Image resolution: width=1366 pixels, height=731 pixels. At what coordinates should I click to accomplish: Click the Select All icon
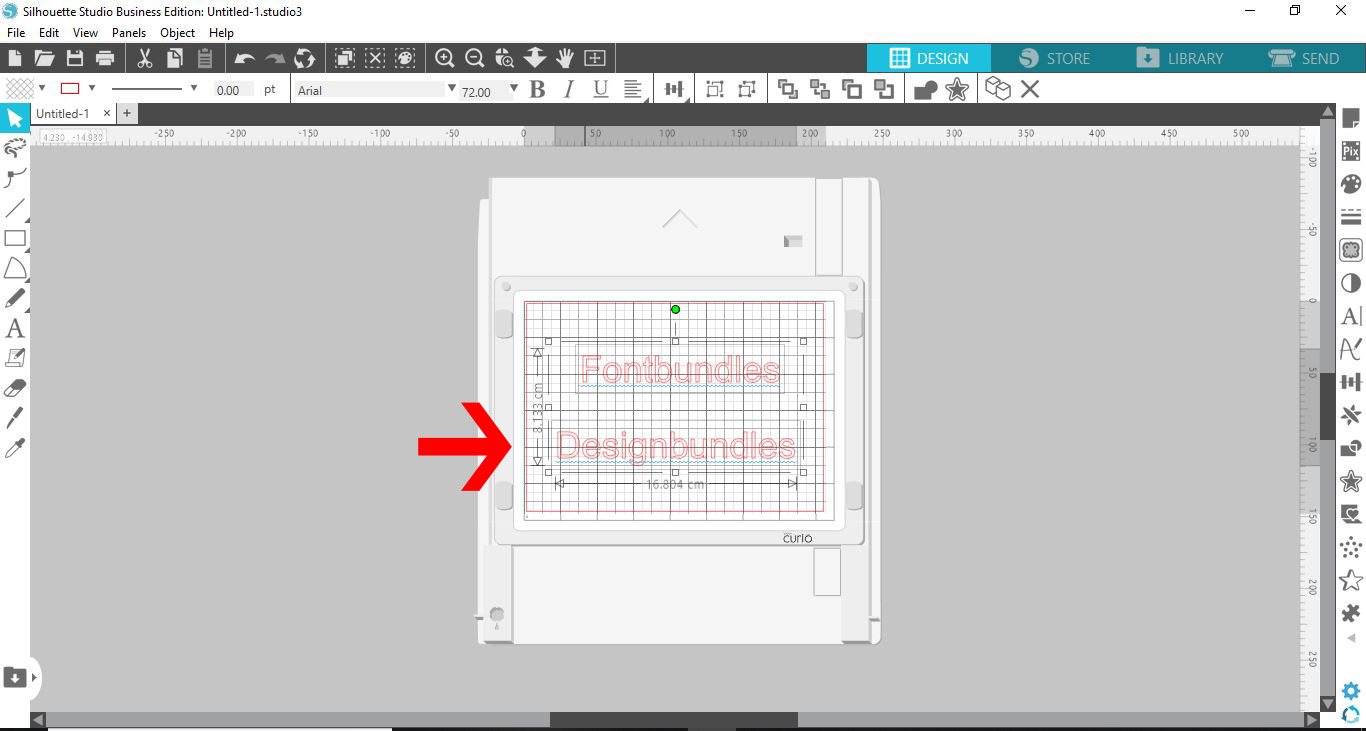point(345,58)
